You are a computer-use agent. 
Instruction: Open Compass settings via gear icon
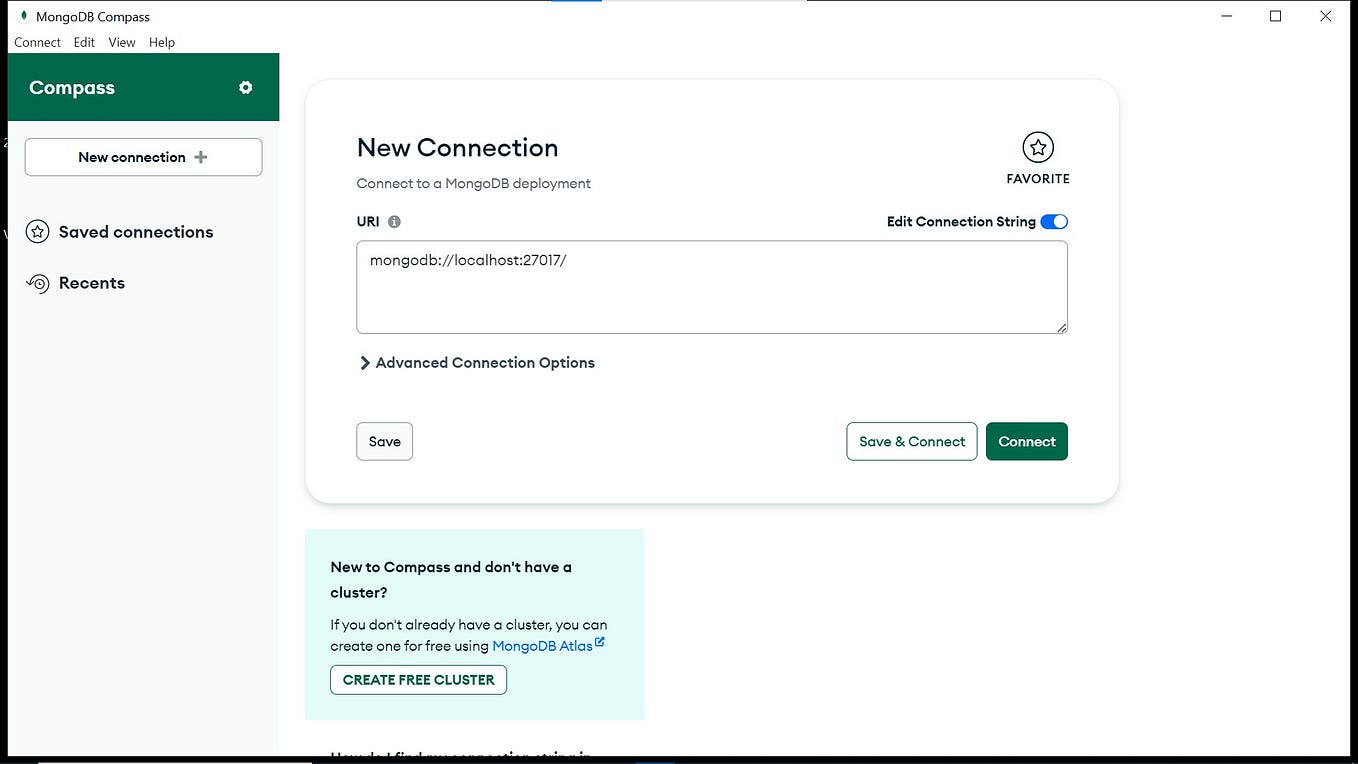click(x=245, y=87)
